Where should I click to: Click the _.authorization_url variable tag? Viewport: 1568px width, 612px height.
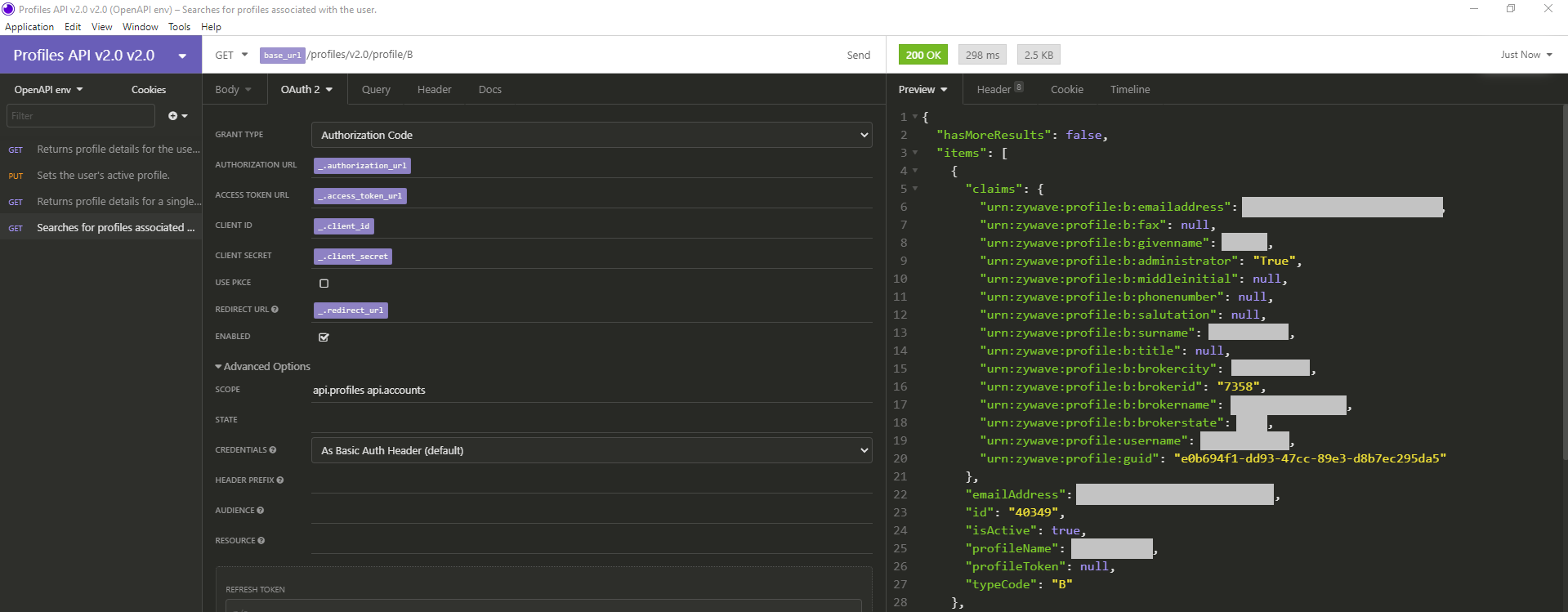[362, 166]
